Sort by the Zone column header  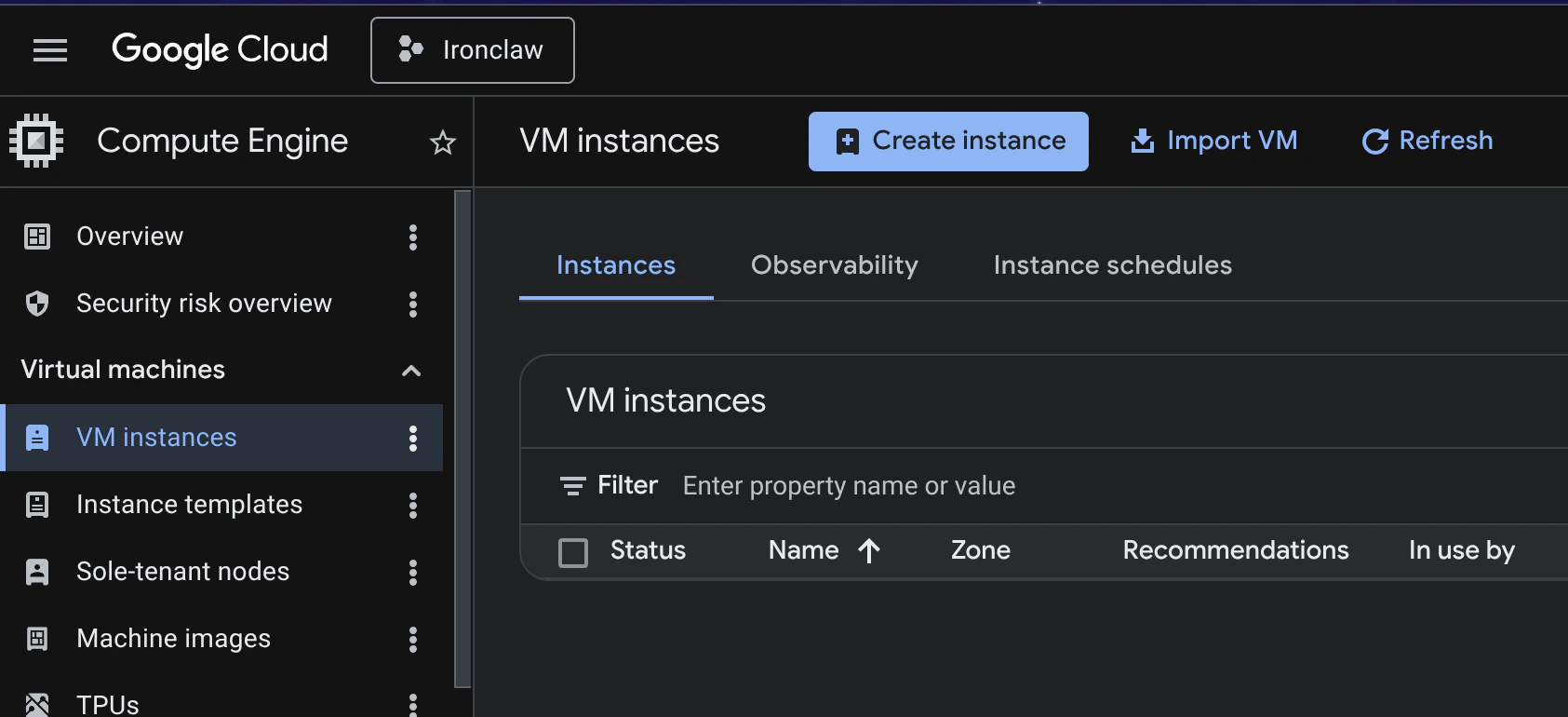[981, 550]
